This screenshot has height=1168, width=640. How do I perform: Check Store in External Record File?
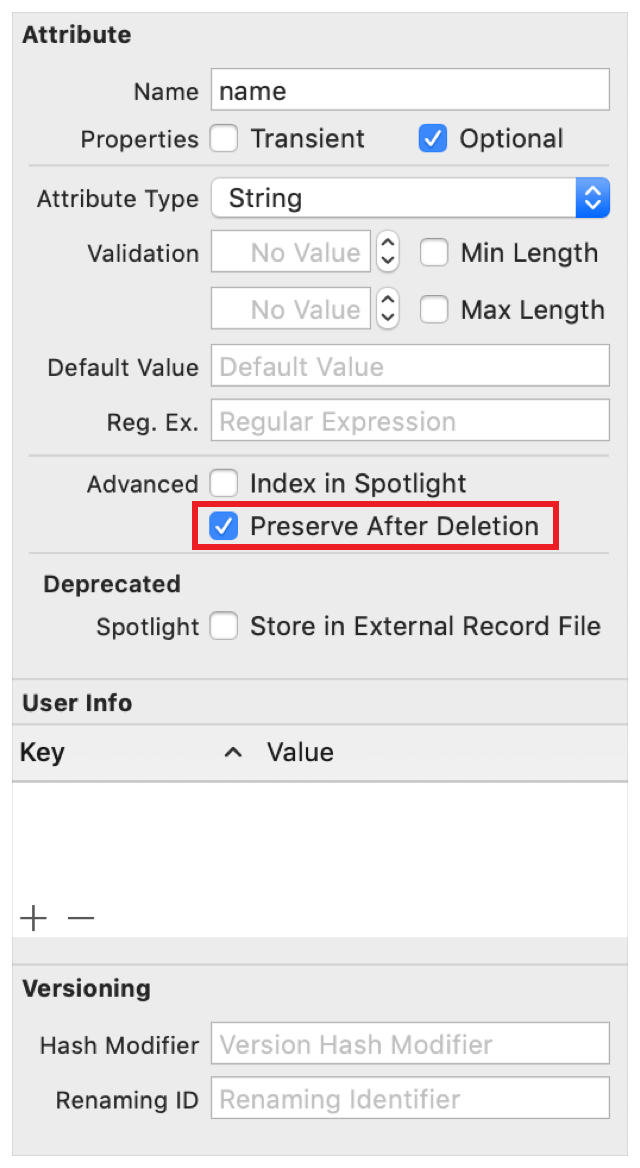224,627
